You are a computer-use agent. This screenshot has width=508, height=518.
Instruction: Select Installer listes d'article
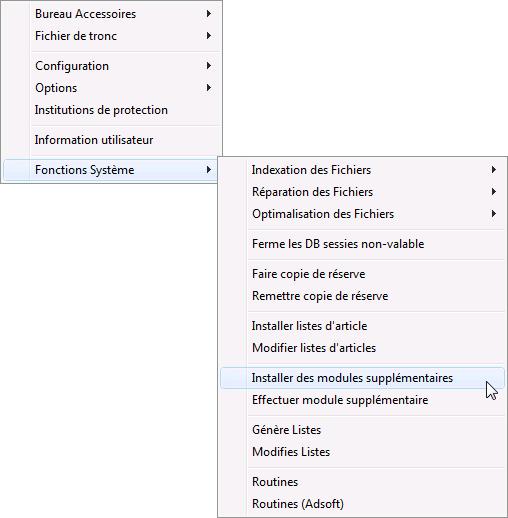[362, 326]
